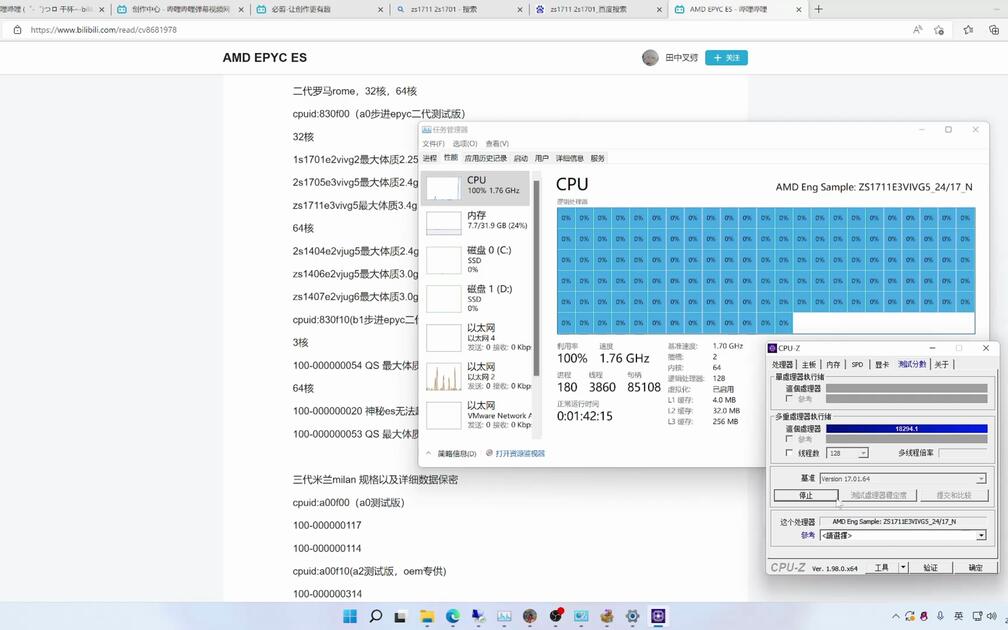The height and width of the screenshot is (630, 1008).
Task: Switch to 显卡 tab in CPU-Z
Action: [882, 364]
